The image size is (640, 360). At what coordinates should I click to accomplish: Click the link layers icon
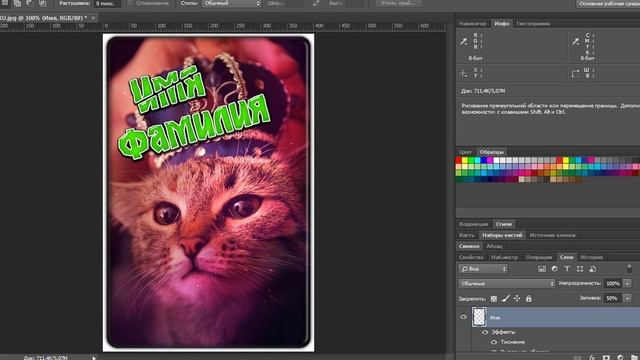pyautogui.click(x=577, y=357)
